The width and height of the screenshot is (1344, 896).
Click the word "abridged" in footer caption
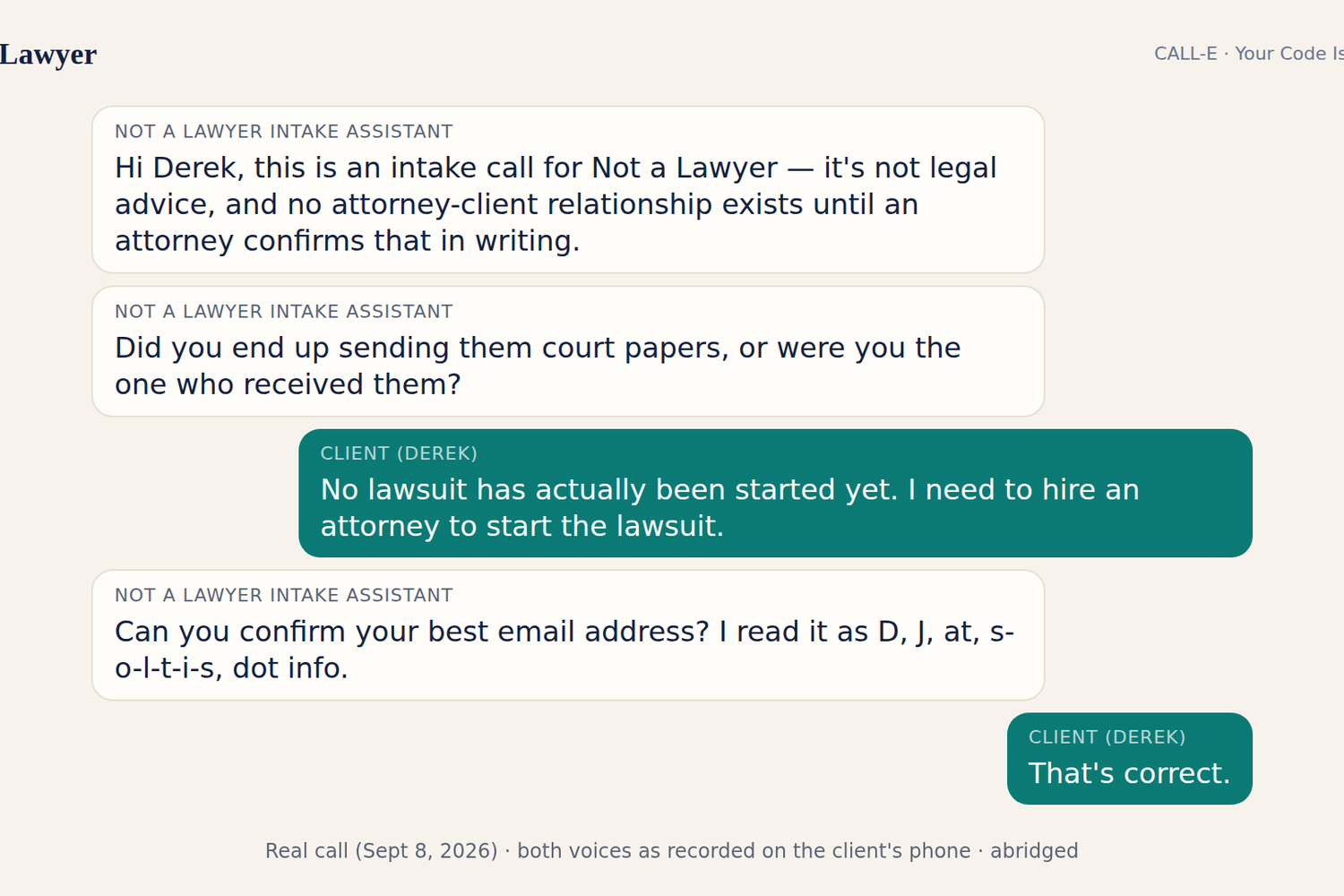tap(1034, 850)
